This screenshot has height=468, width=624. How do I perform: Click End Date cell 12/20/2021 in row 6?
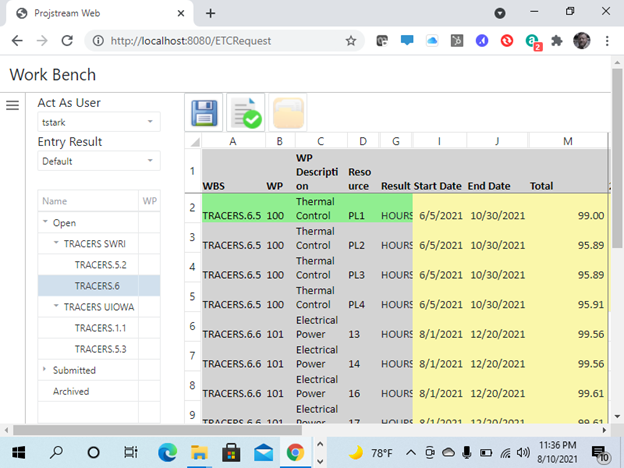tap(497, 327)
